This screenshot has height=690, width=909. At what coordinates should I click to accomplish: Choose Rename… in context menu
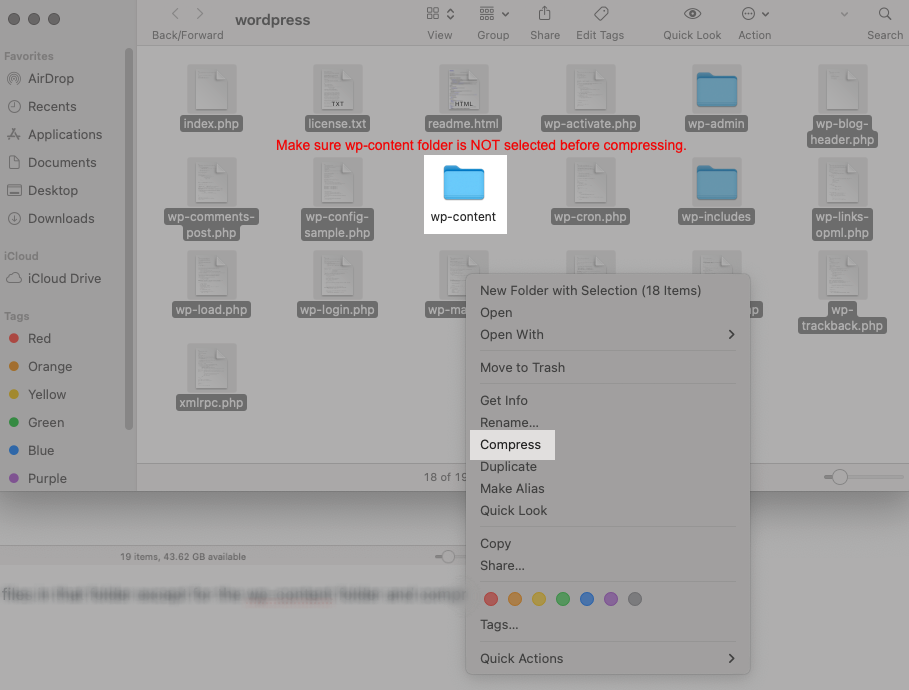tap(608, 423)
